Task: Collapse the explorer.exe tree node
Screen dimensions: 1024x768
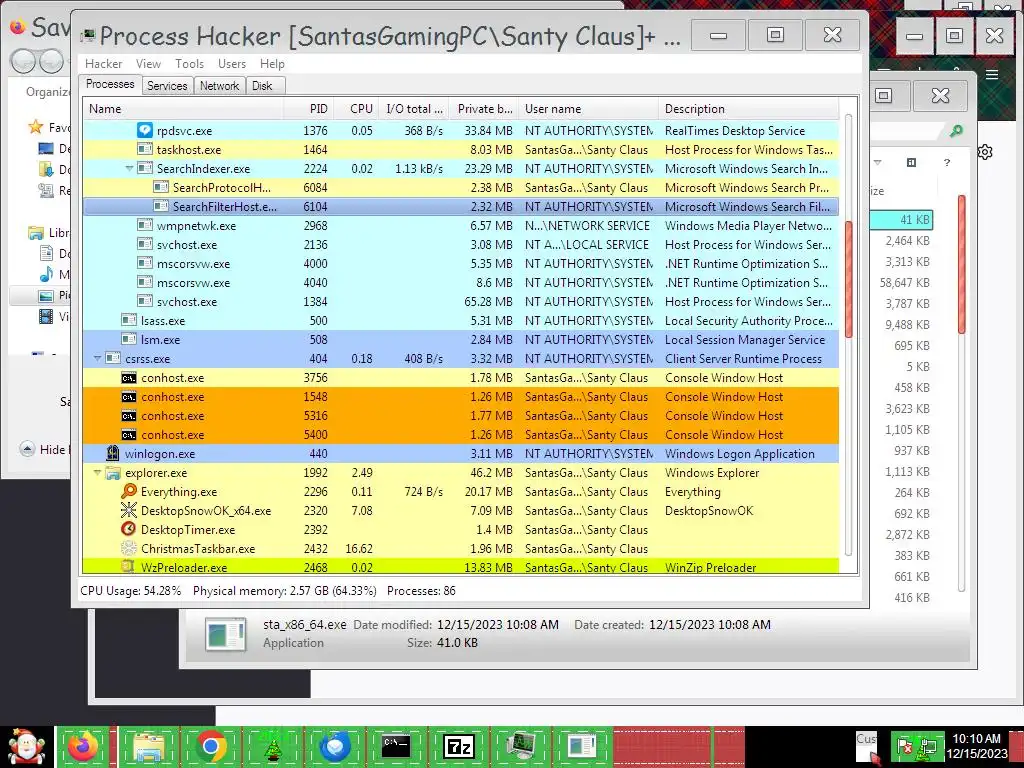Action: 97,473
